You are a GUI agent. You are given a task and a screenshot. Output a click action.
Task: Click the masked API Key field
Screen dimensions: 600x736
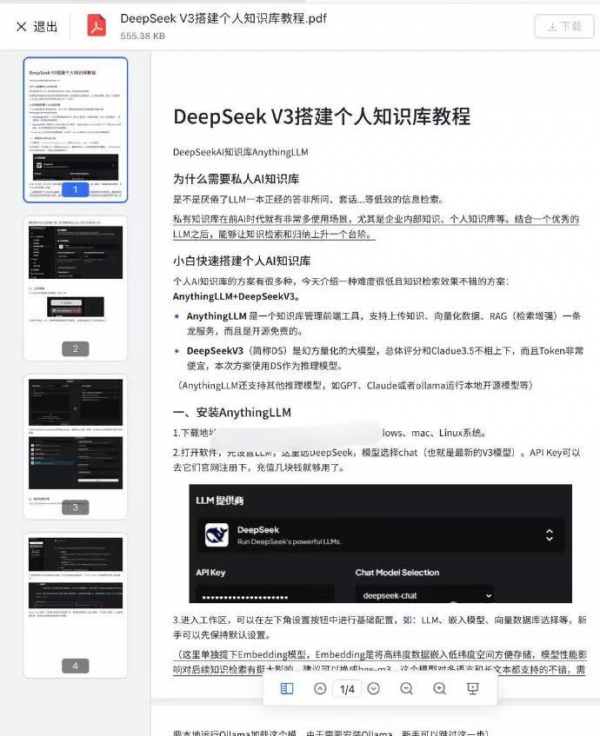pyautogui.click(x=265, y=596)
